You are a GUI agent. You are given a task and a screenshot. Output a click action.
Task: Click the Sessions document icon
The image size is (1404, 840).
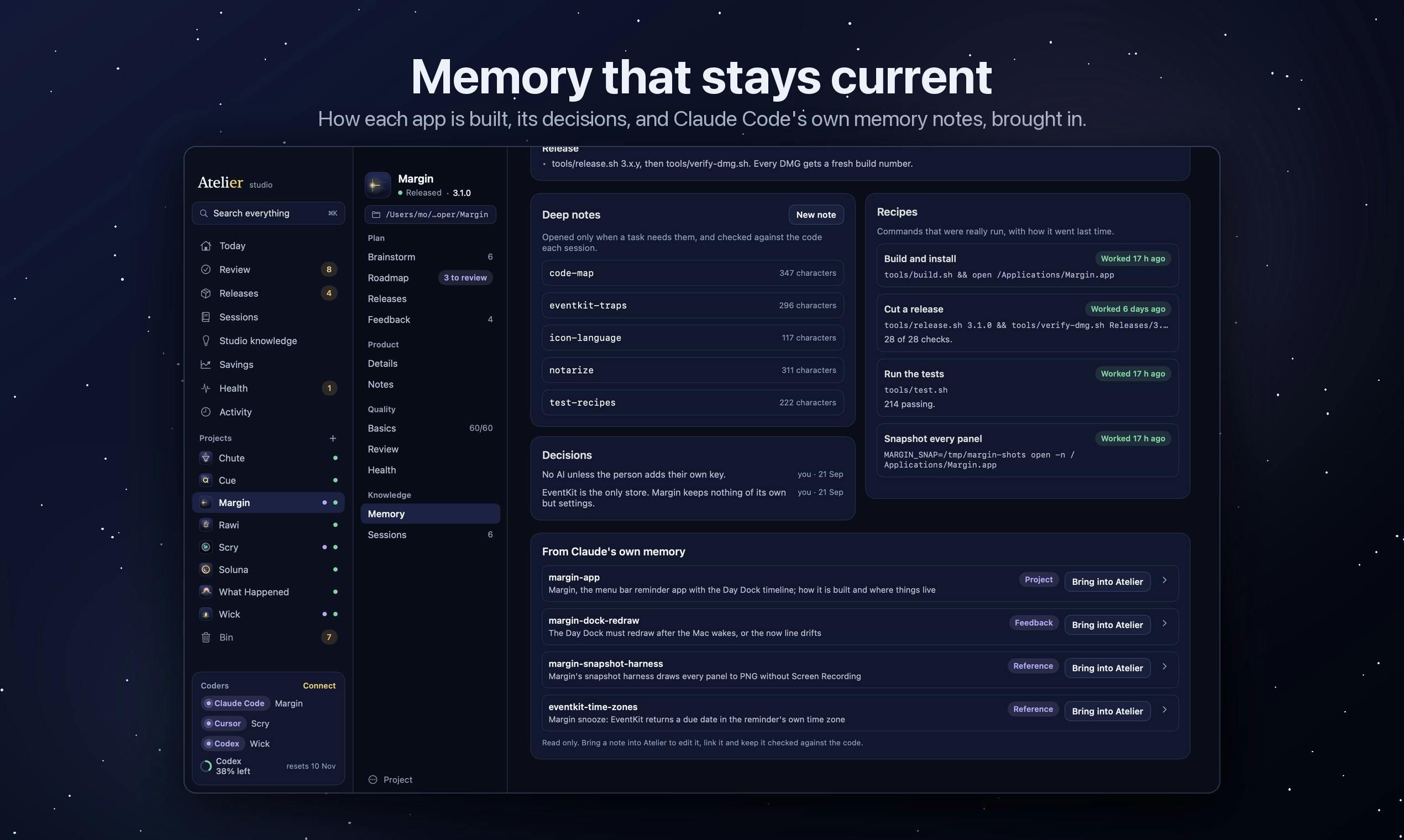206,317
